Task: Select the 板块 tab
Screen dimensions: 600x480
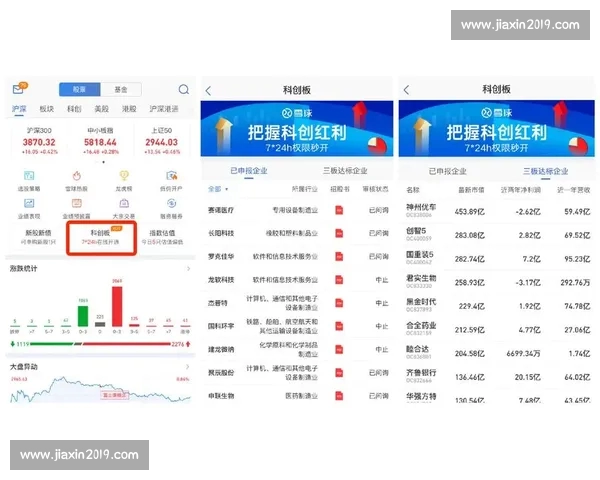Action: click(x=47, y=109)
